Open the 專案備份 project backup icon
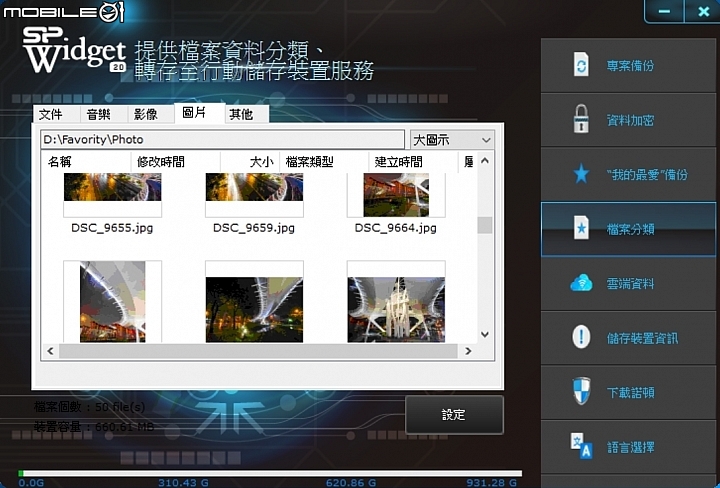Image resolution: width=720 pixels, height=488 pixels. click(581, 65)
